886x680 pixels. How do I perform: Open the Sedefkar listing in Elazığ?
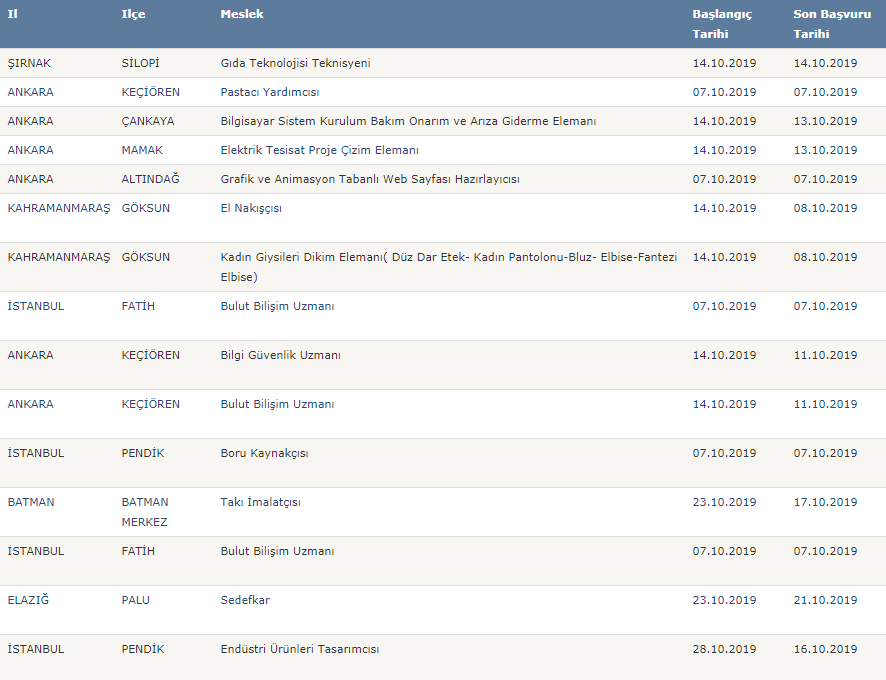coord(245,600)
